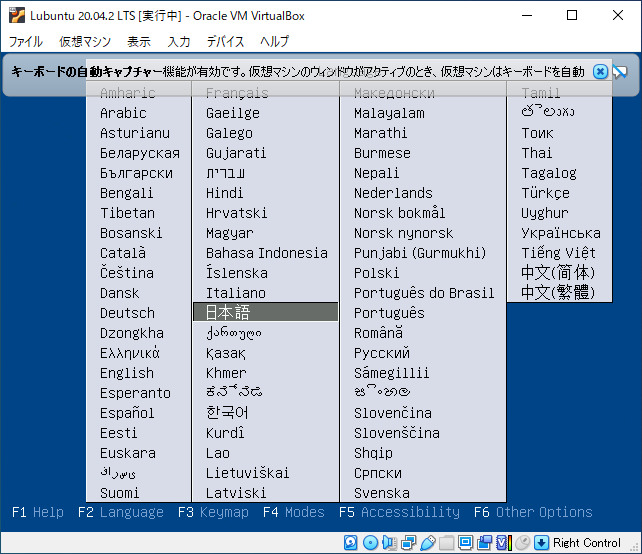The height and width of the screenshot is (554, 642).
Task: Click the audio status icon in status bar
Action: [x=389, y=543]
